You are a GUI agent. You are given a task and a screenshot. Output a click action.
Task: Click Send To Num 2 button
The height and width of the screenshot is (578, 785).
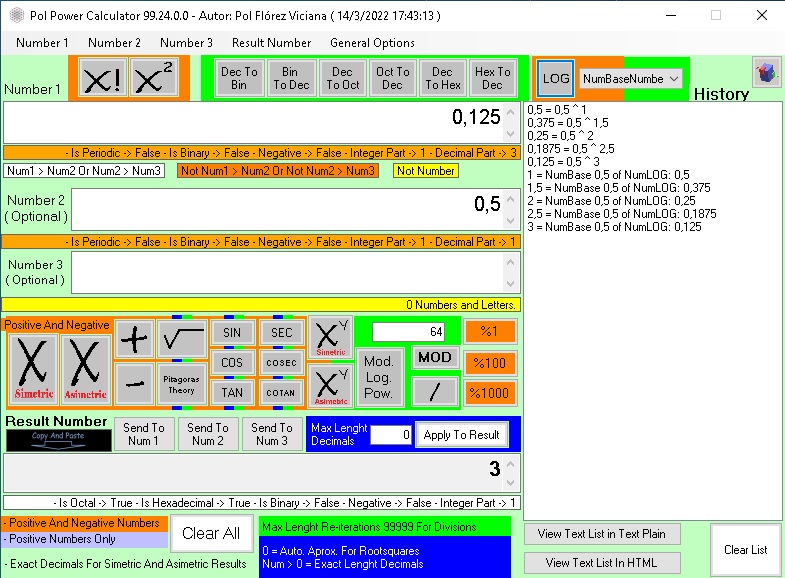[208, 434]
